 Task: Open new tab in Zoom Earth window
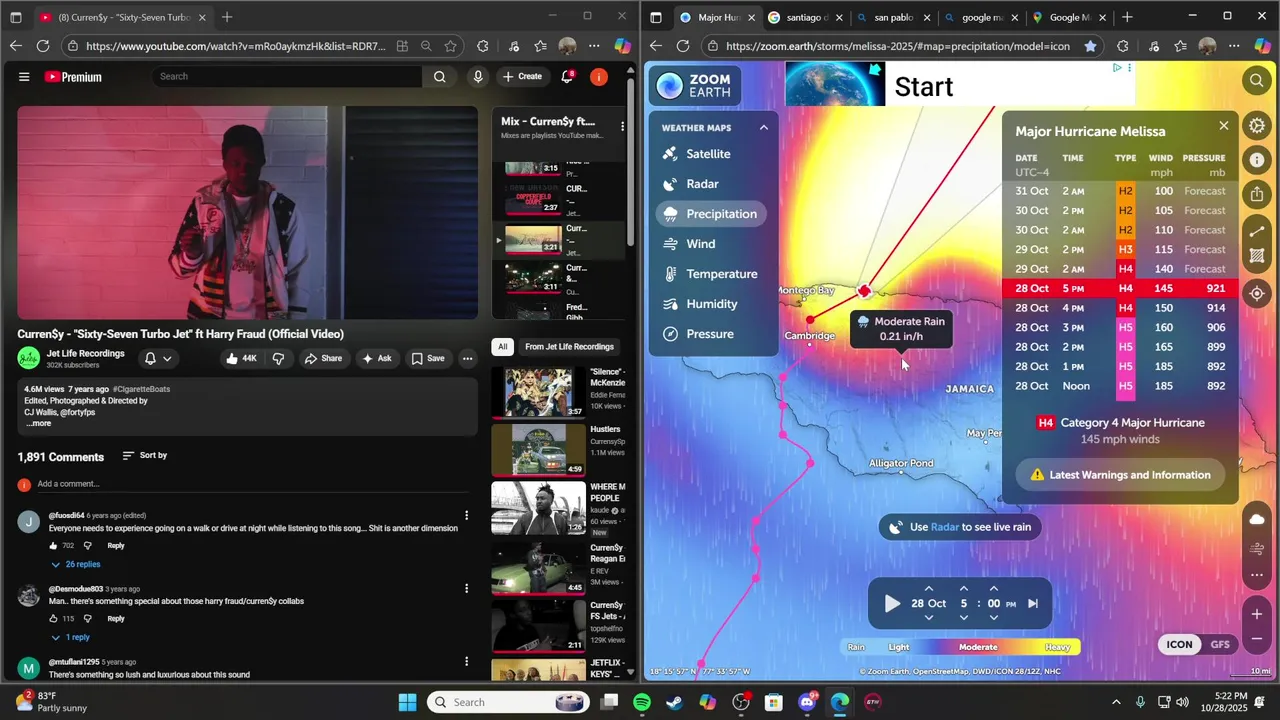pos(1127,17)
